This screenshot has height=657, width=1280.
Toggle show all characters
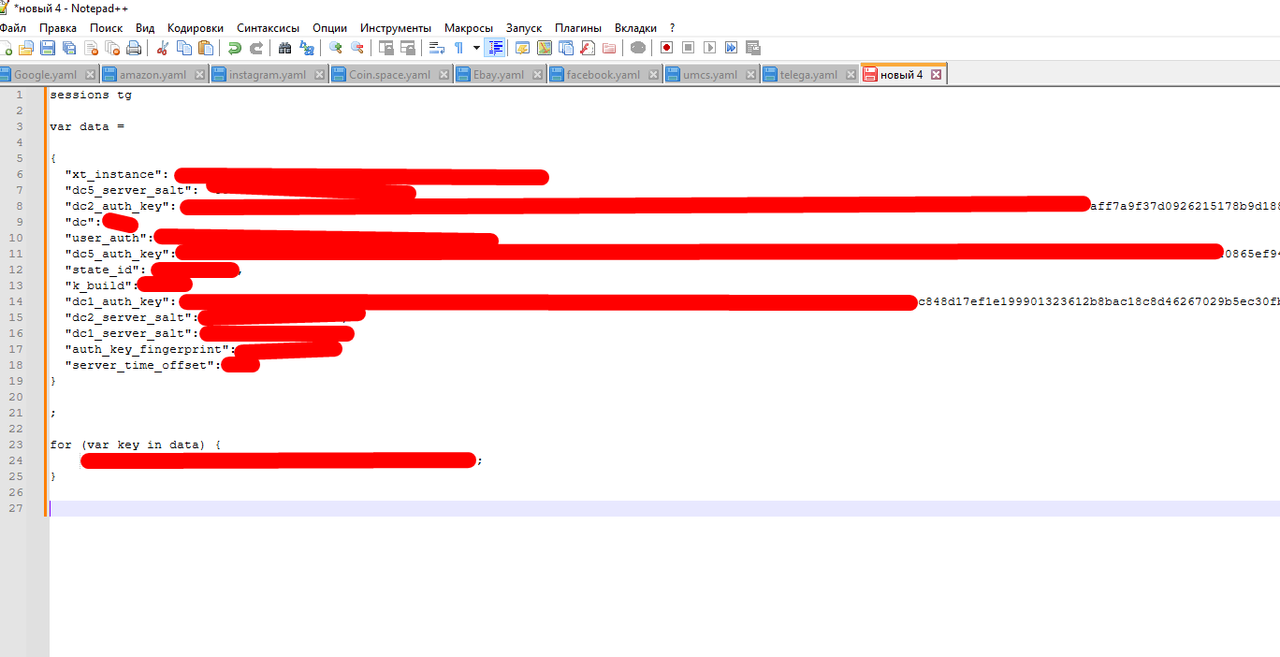[459, 47]
